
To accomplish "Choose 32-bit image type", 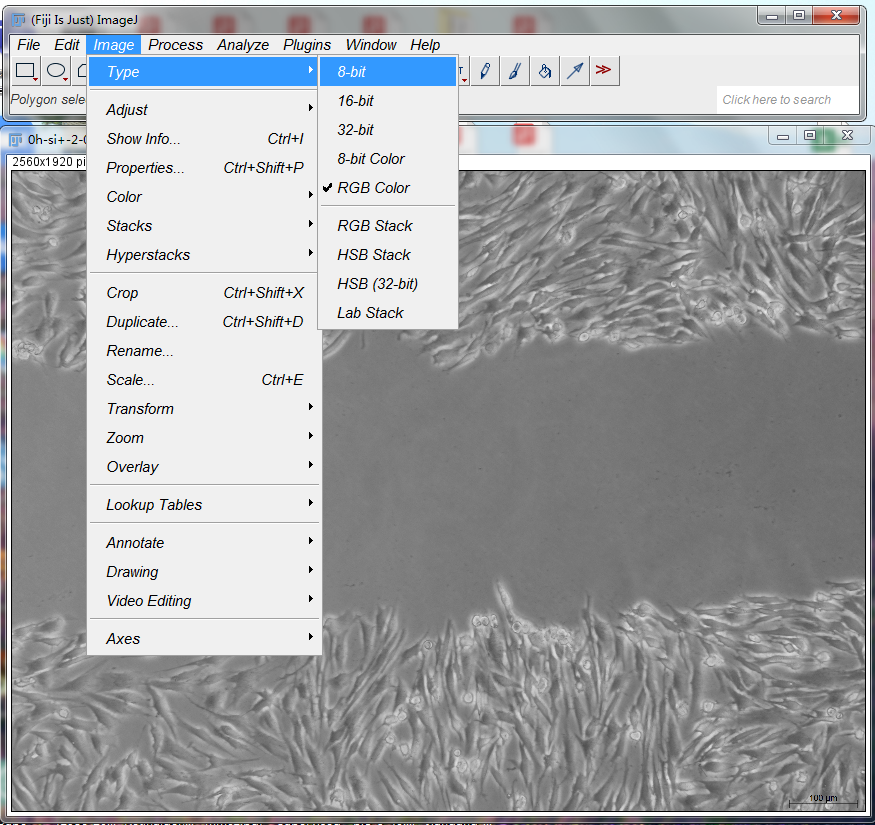I will click(x=388, y=130).
